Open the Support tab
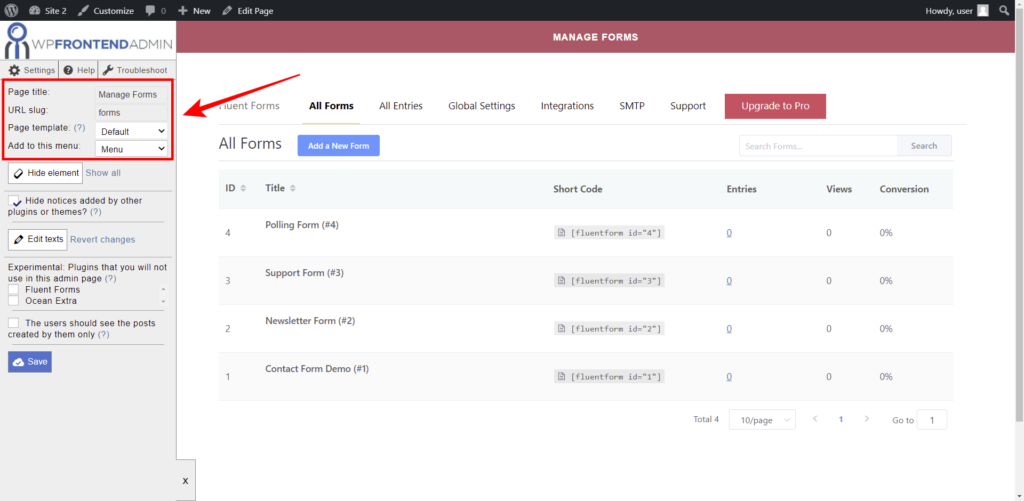 click(688, 106)
